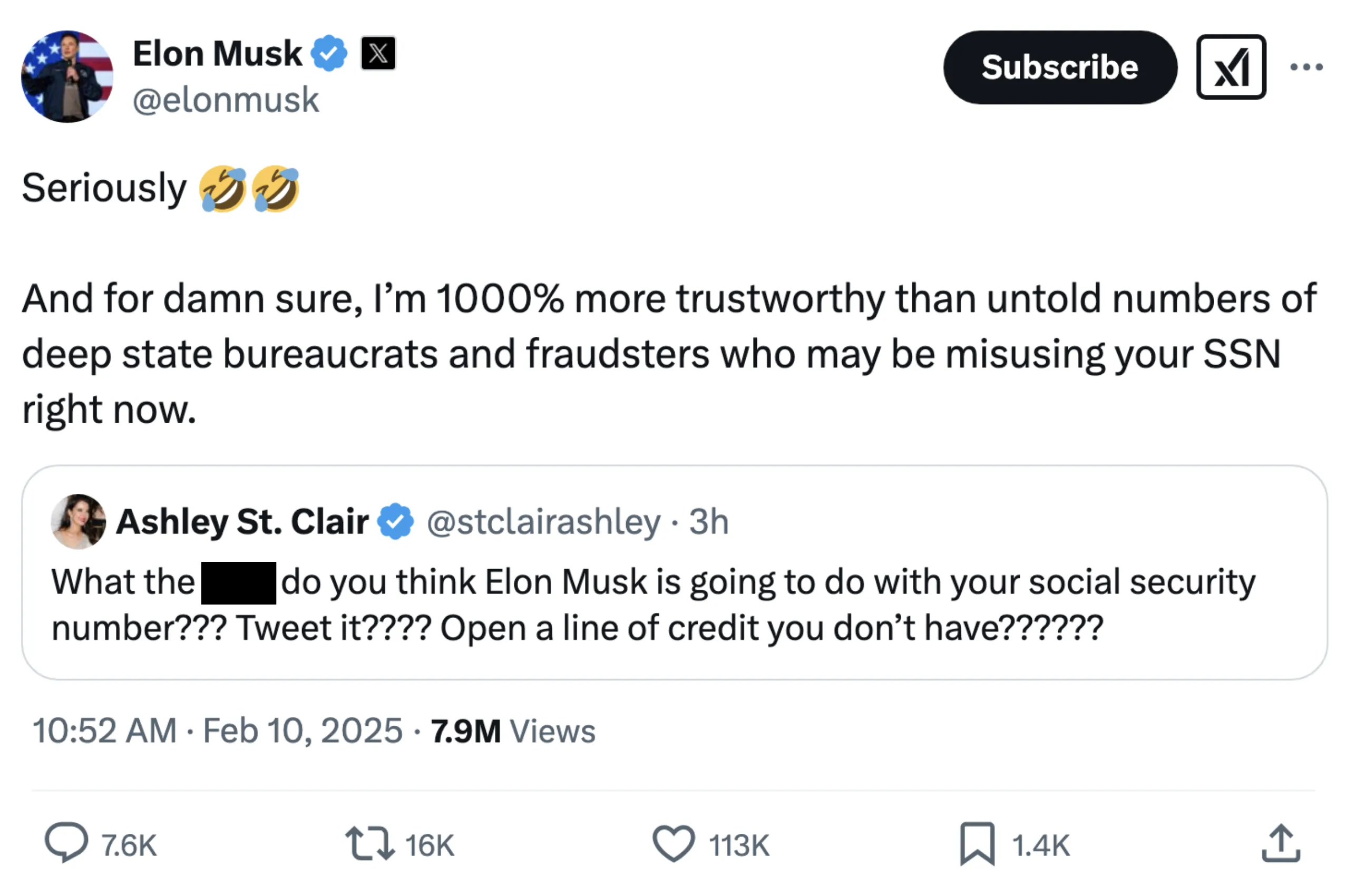Click the @stclairashley handle
Viewport: 1346px width, 896px height.
click(x=543, y=521)
